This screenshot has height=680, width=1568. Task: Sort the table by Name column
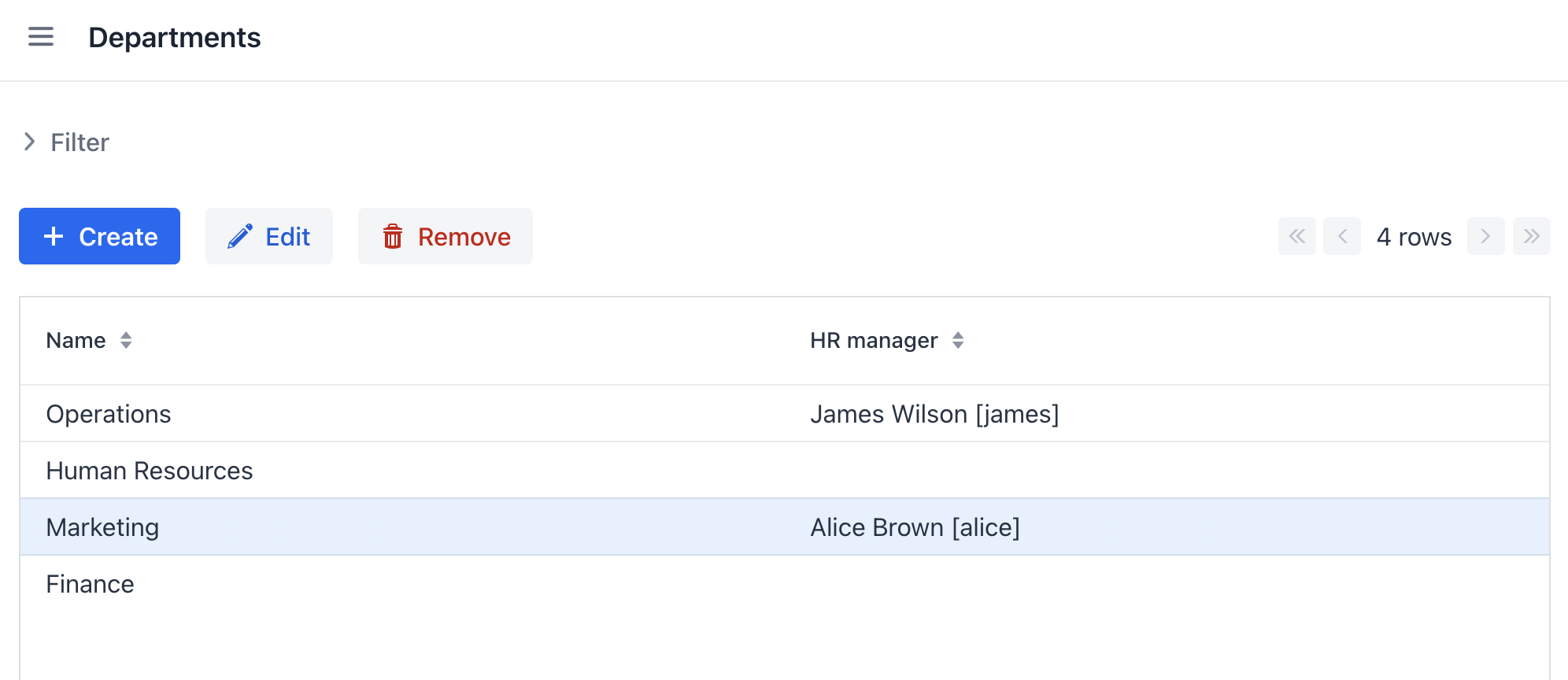pos(126,340)
